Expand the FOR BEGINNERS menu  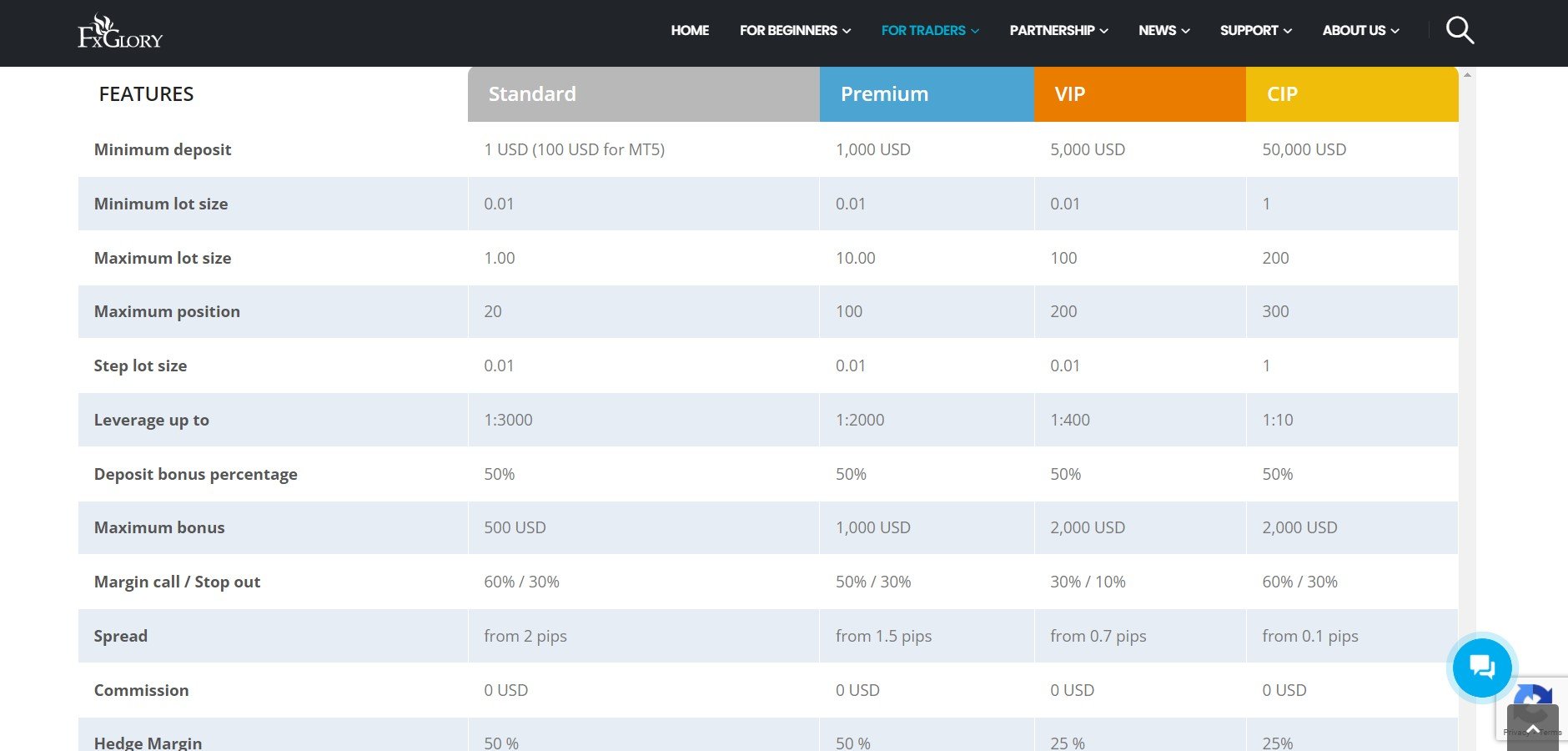[x=795, y=30]
